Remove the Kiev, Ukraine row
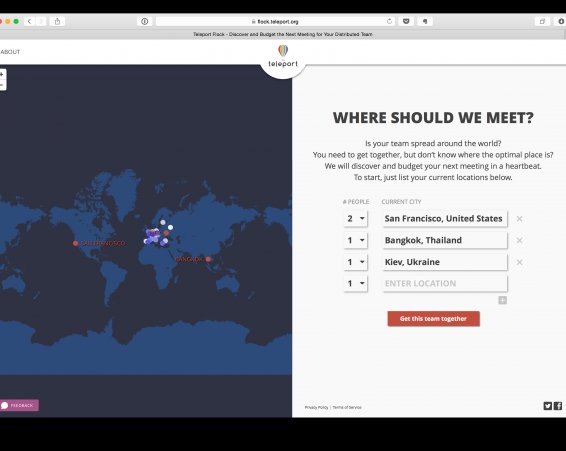The height and width of the screenshot is (451, 566). point(519,262)
